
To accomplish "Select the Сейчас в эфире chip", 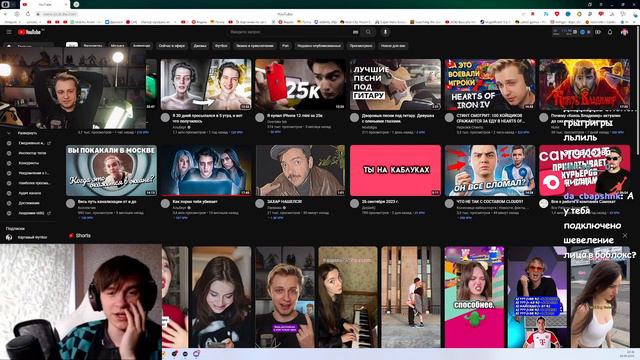I will click(171, 46).
